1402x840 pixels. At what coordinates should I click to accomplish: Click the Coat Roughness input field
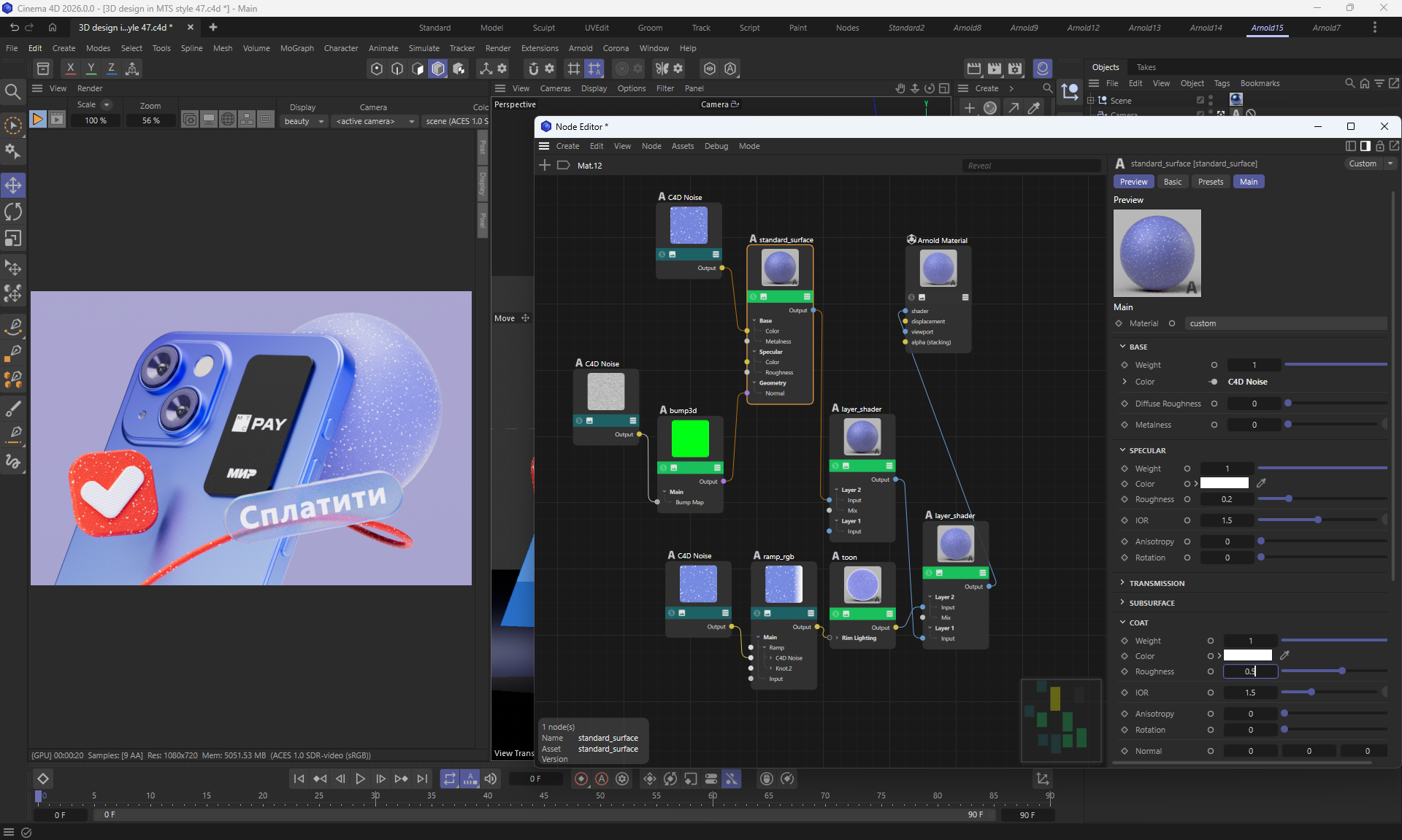coord(1250,671)
